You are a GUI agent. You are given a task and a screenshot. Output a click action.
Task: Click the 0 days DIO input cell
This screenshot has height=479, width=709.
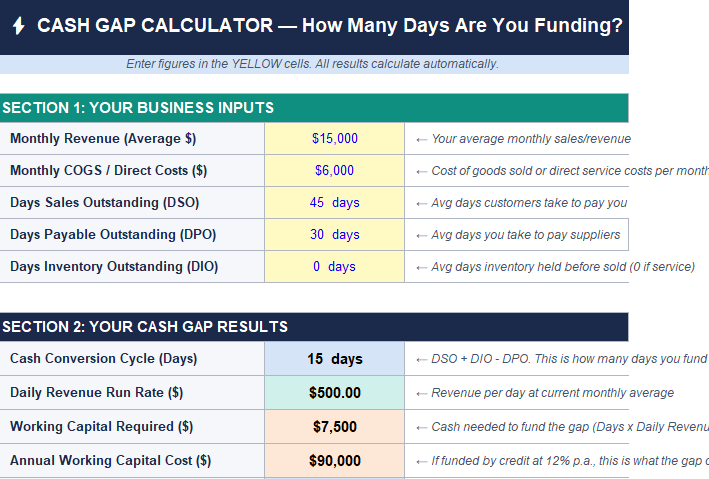coord(334,267)
